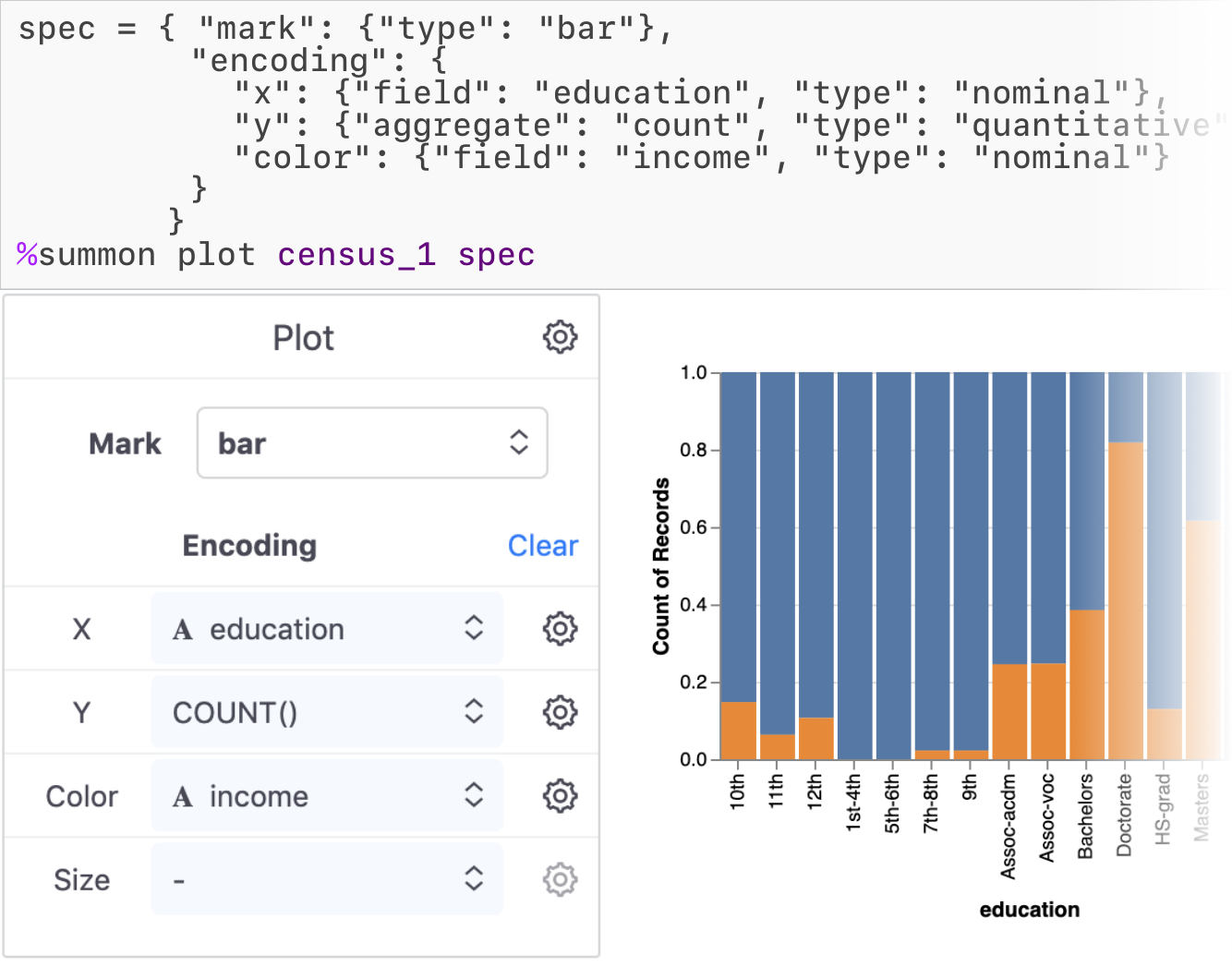1232x967 pixels.
Task: Open settings gear for Color encoding
Action: (560, 795)
